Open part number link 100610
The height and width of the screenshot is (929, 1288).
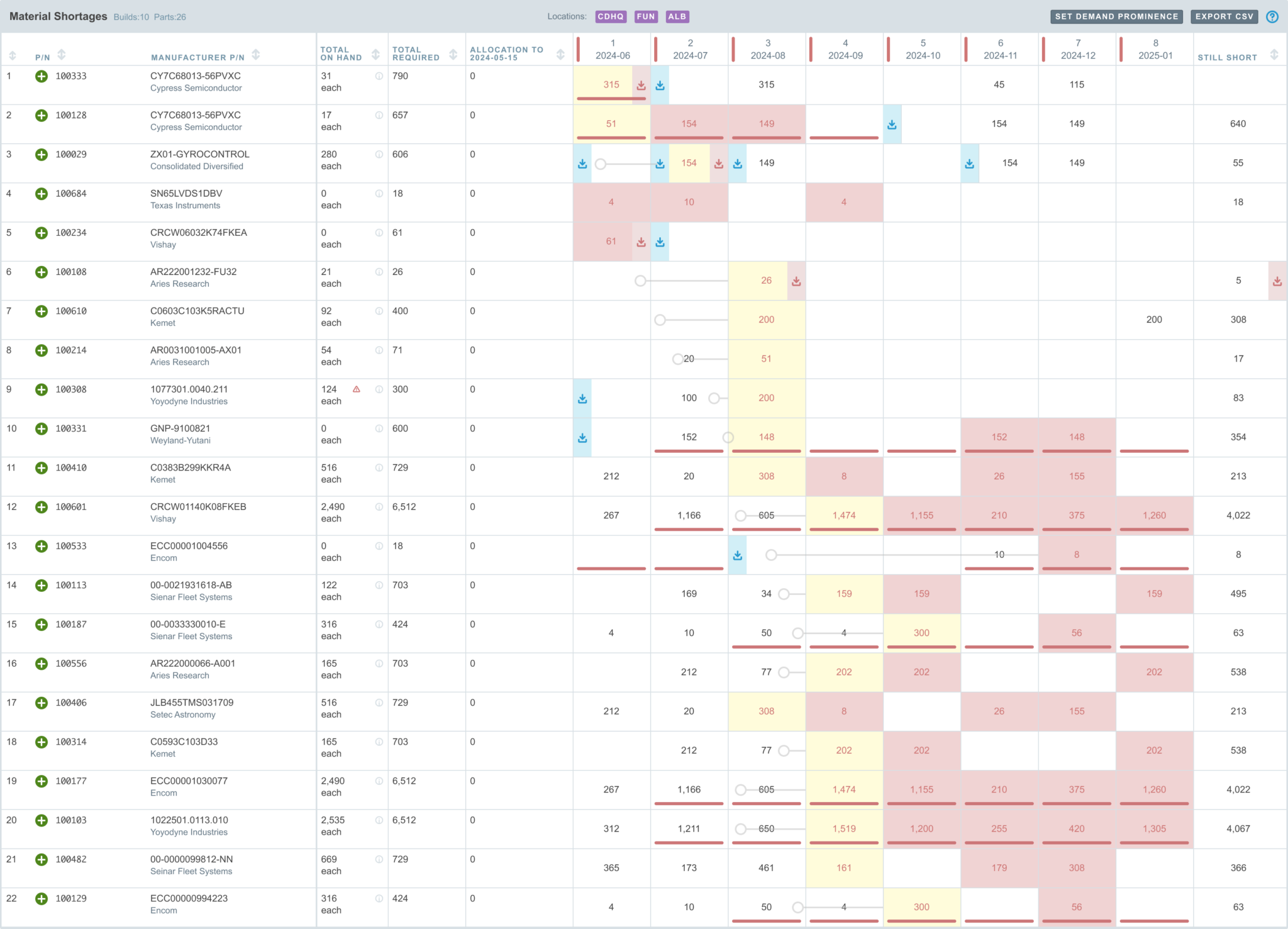[70, 311]
